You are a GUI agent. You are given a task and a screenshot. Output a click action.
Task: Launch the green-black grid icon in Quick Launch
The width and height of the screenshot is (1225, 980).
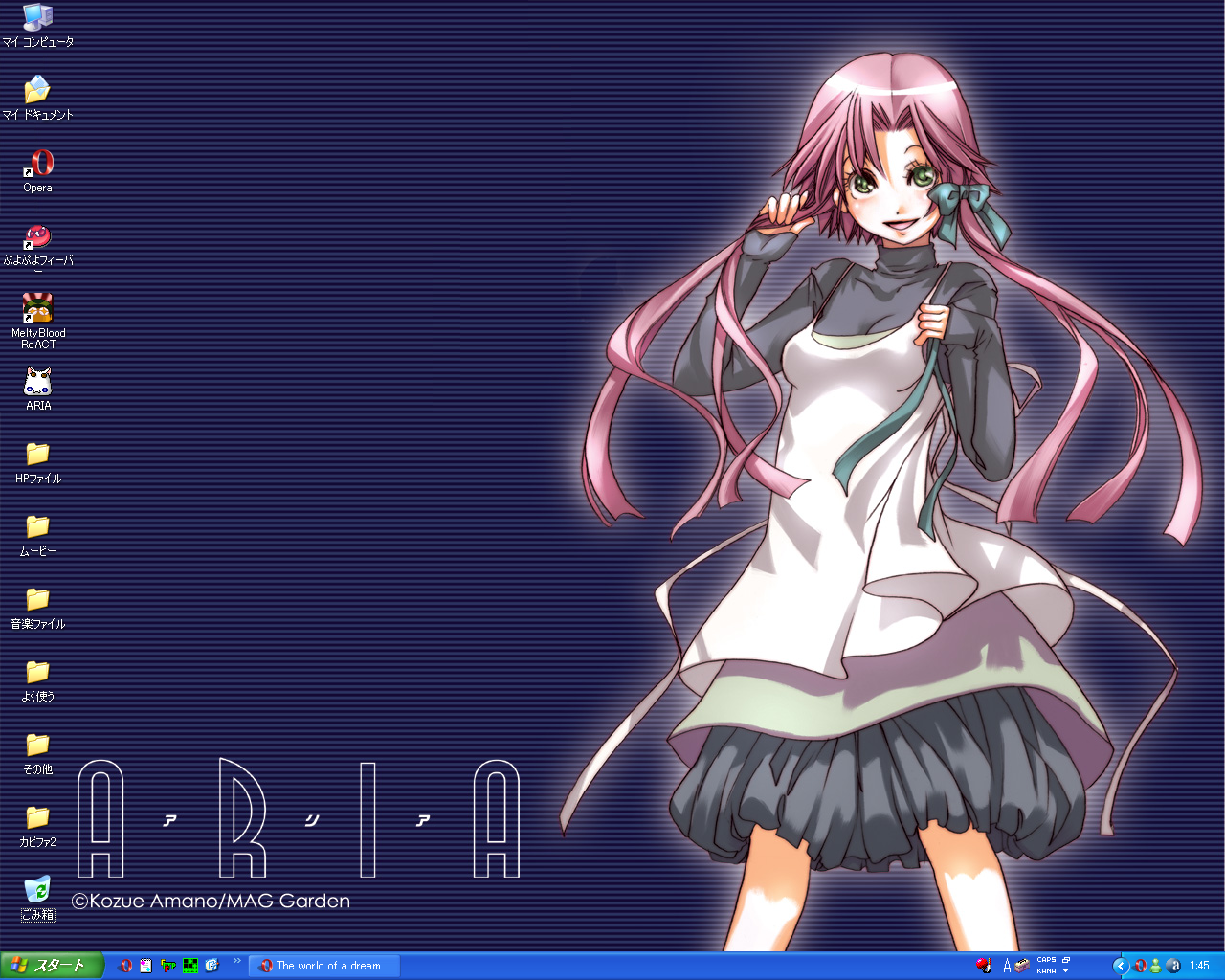tap(190, 966)
